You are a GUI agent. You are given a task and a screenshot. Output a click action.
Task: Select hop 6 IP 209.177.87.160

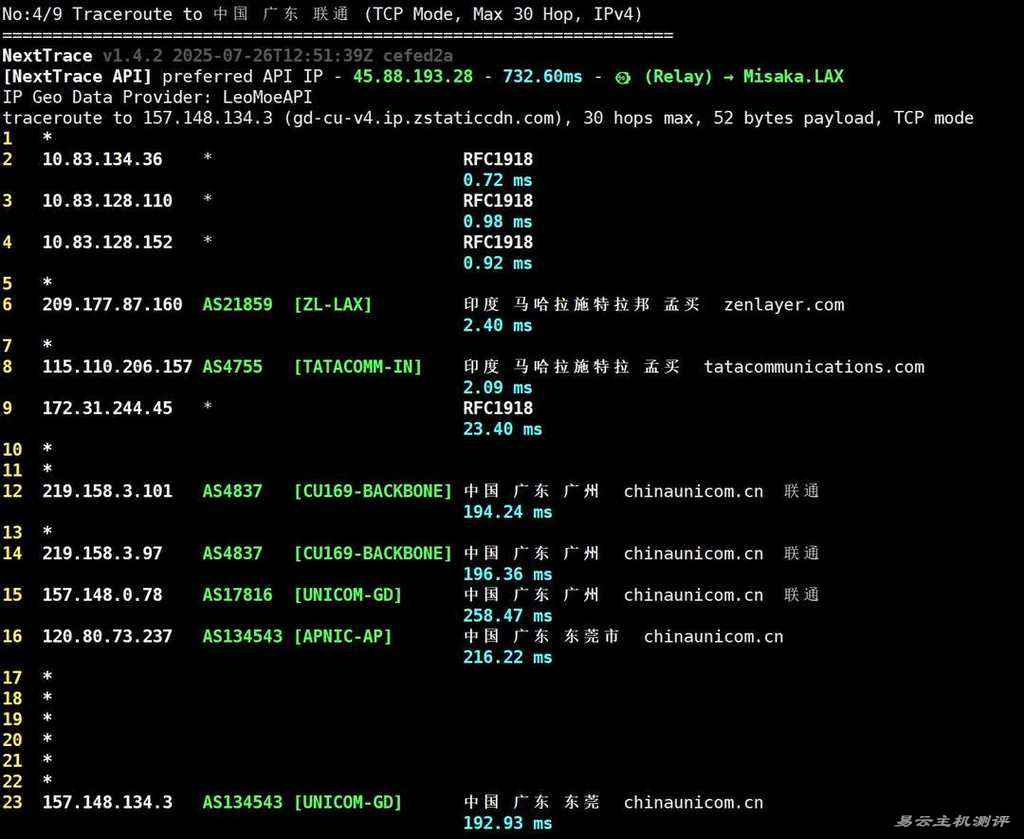tap(112, 304)
